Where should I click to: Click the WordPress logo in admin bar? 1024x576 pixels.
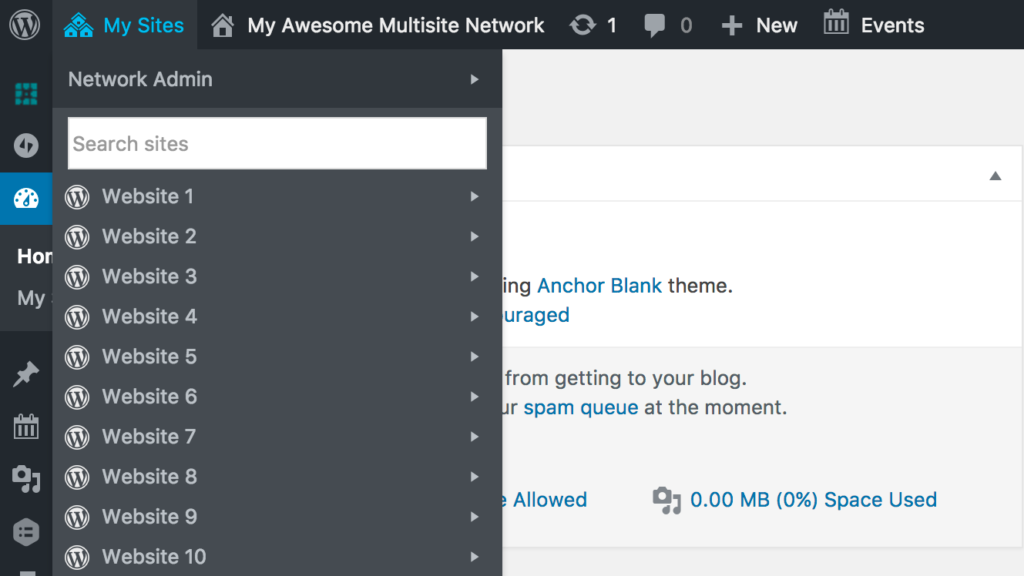(25, 25)
